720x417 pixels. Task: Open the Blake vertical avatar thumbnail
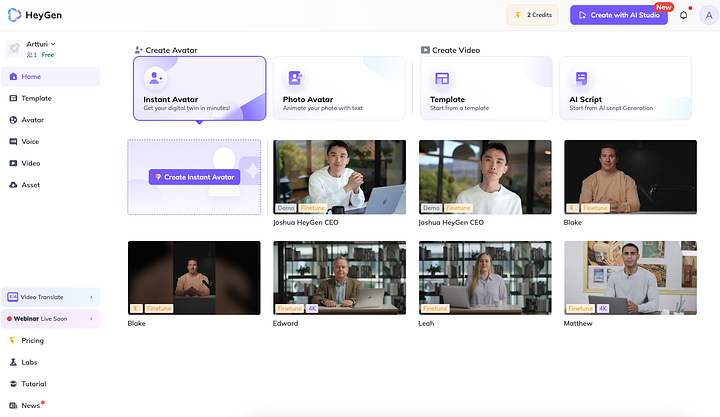194,278
